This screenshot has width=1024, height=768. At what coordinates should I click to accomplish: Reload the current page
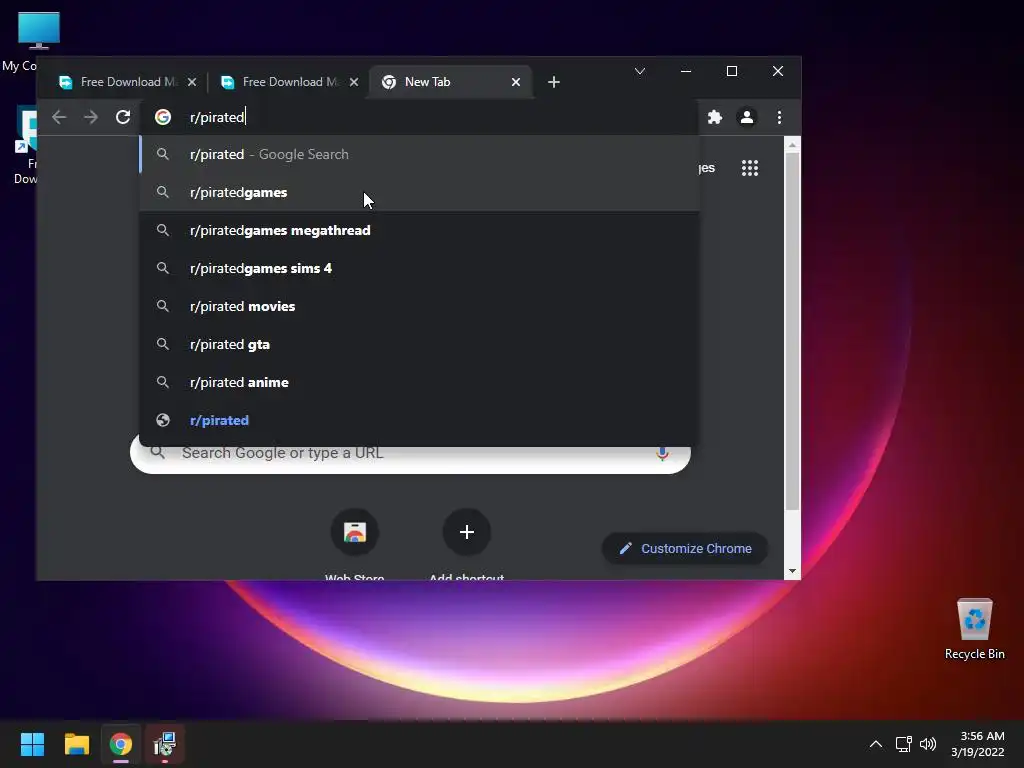(123, 117)
